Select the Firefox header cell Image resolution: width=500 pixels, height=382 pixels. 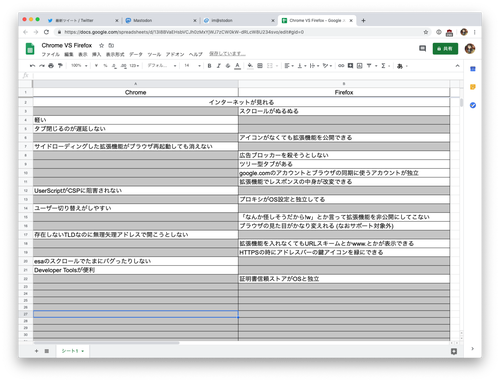(344, 92)
